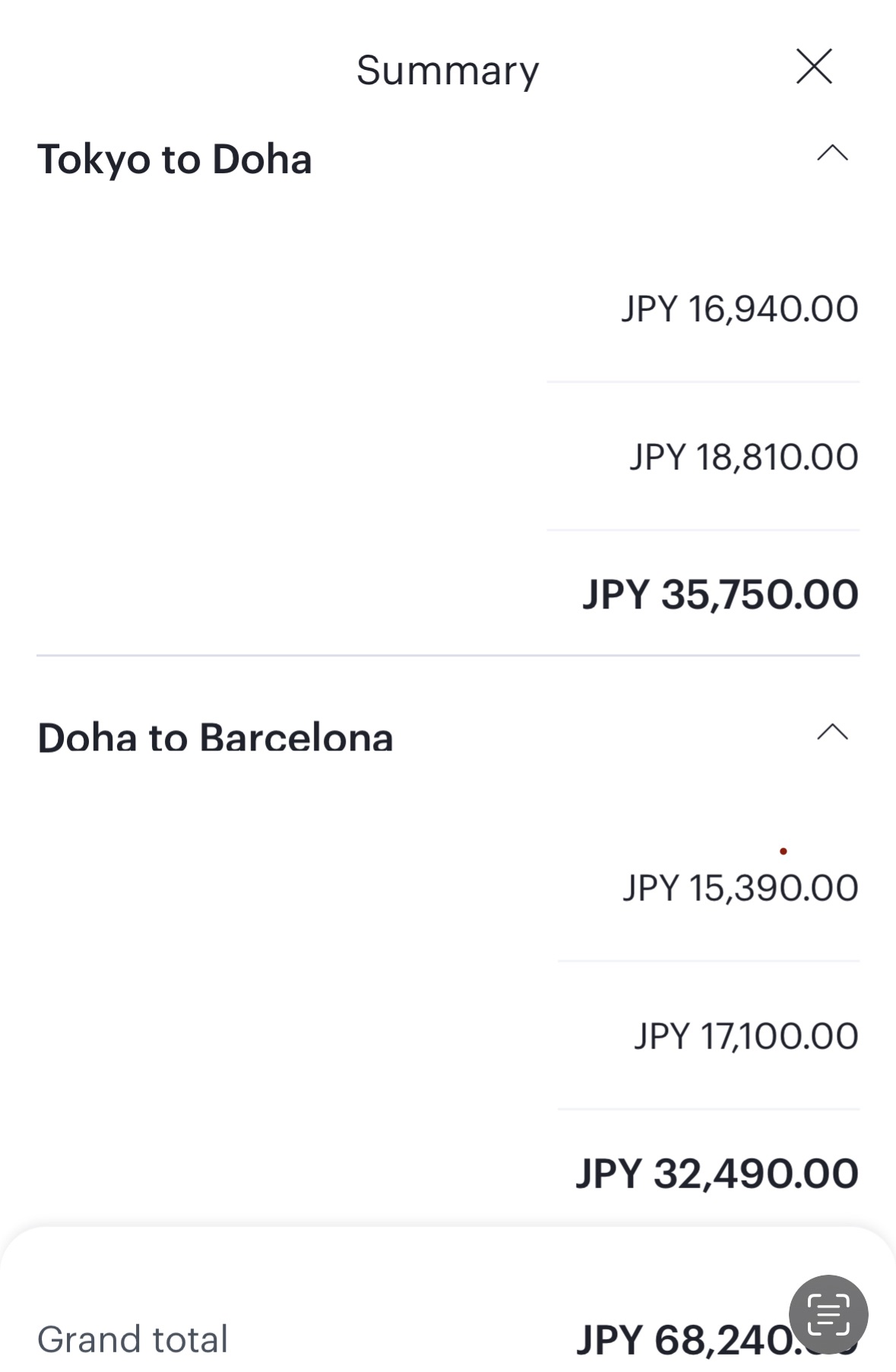Click Doha to Barcelona subtotal JPY 32,490.00
896x1372 pixels.
coord(717,1174)
